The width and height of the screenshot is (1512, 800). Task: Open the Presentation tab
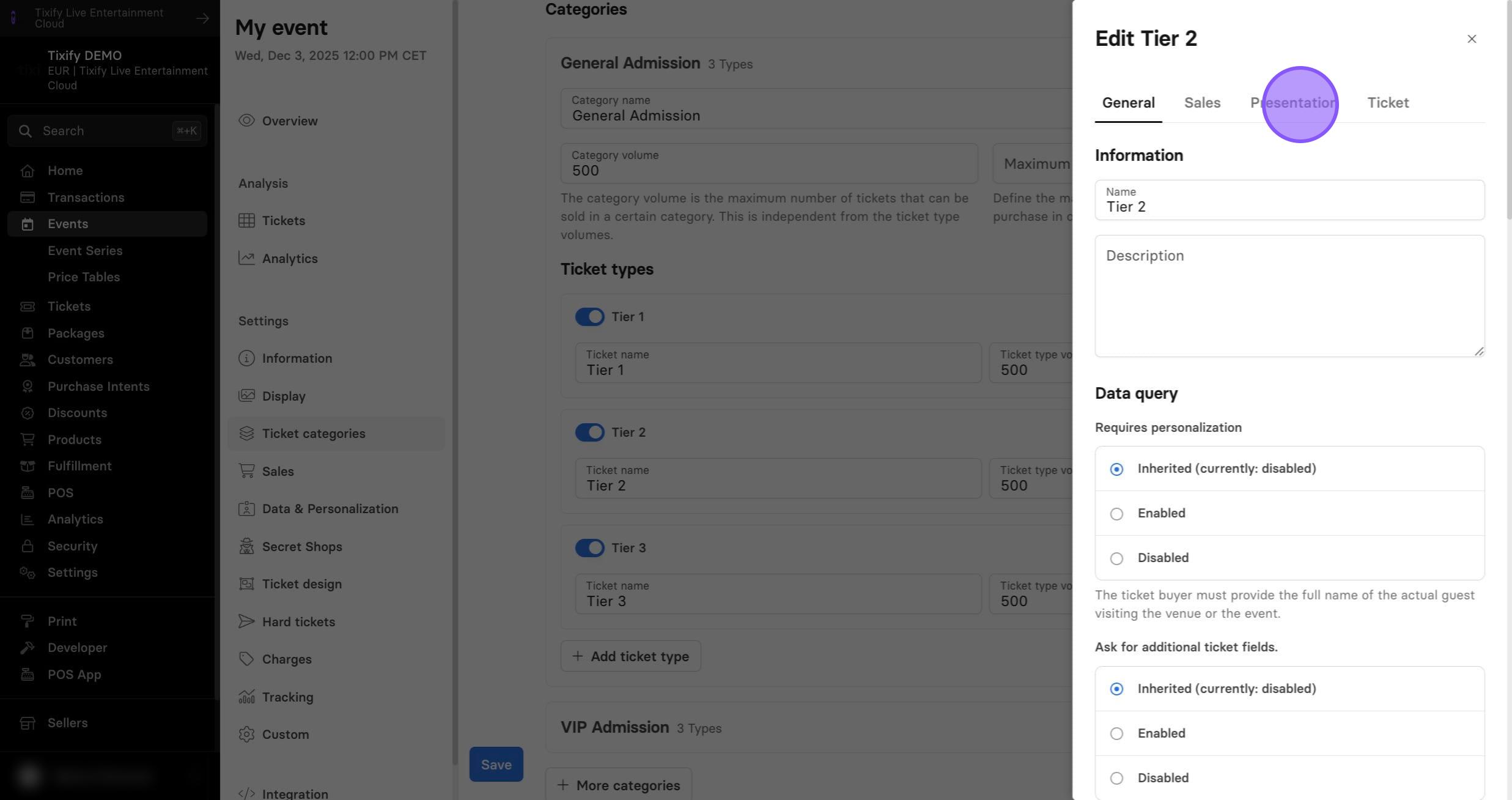pos(1294,103)
